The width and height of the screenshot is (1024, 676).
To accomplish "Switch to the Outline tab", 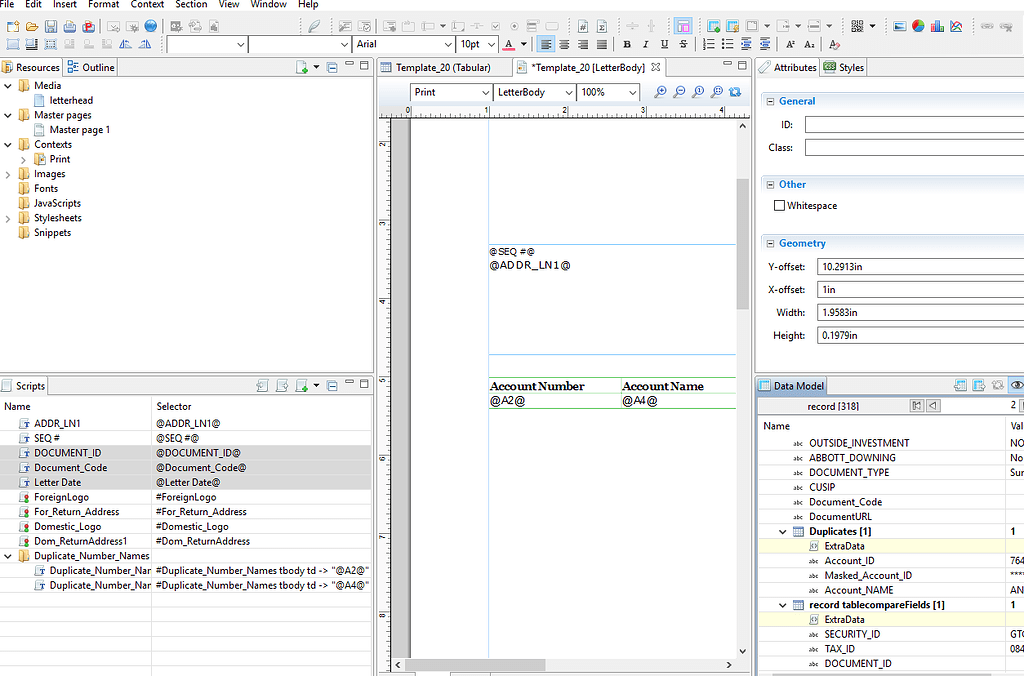I will click(91, 68).
